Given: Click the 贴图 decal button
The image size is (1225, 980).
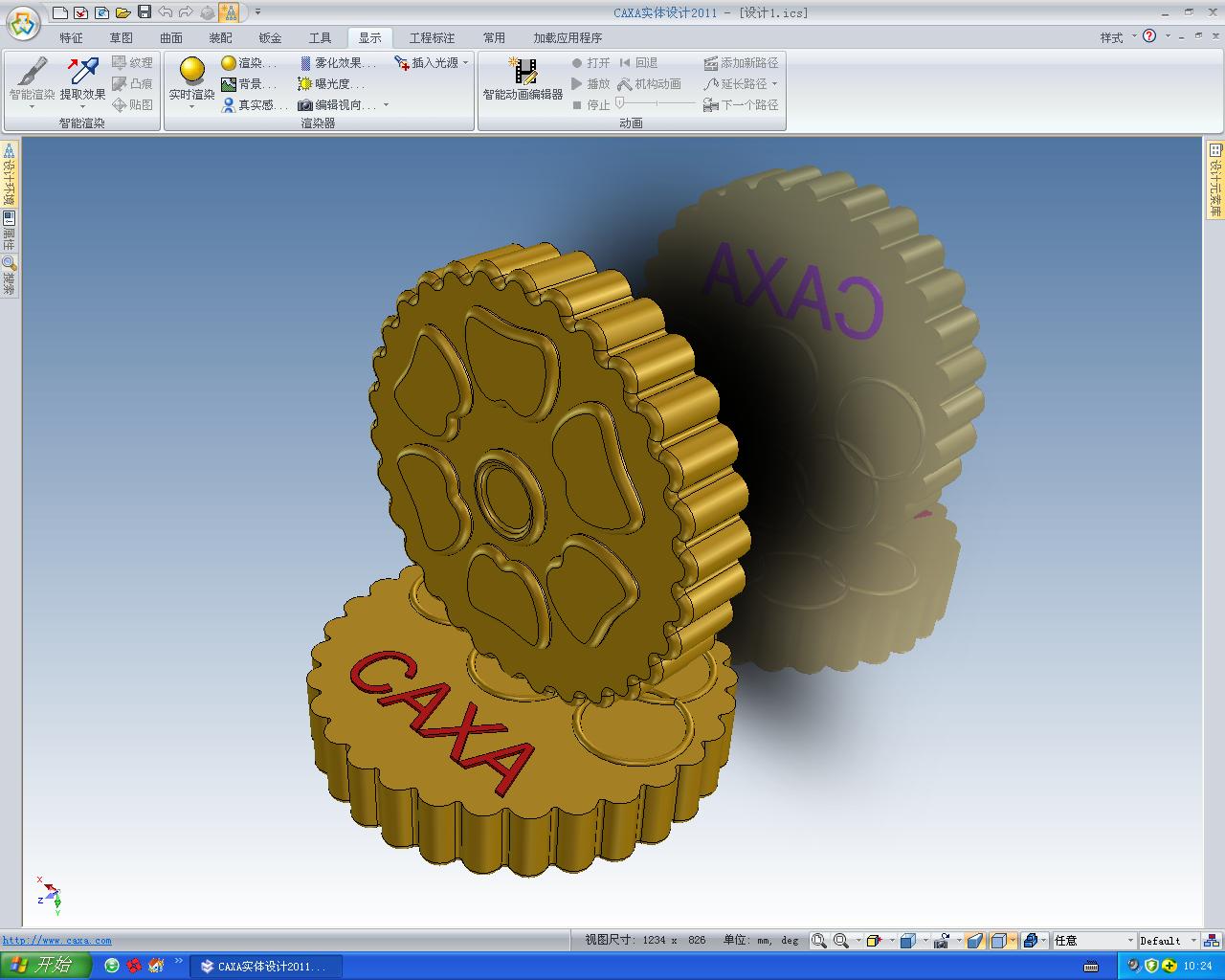Looking at the screenshot, I should tap(132, 105).
